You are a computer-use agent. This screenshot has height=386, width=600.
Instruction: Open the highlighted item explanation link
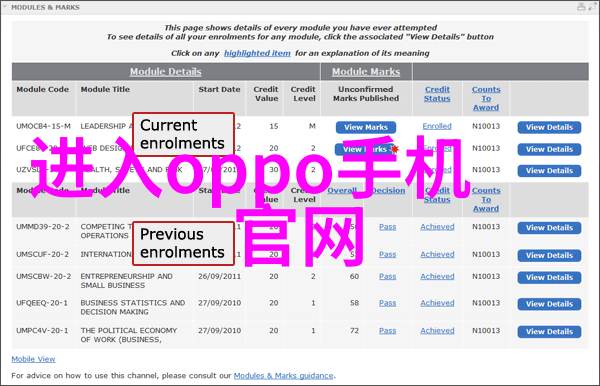click(257, 53)
